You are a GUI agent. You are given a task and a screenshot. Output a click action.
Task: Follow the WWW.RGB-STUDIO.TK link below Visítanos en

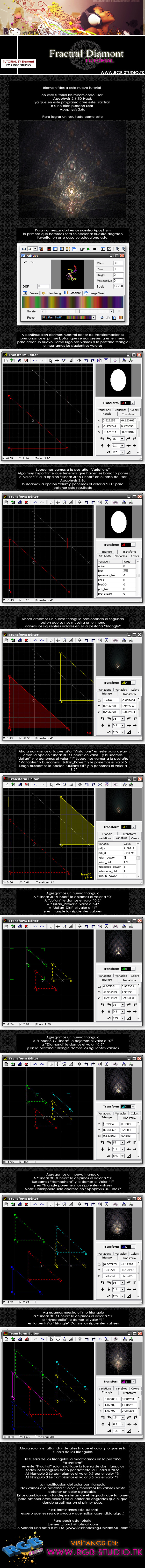coord(95,1552)
